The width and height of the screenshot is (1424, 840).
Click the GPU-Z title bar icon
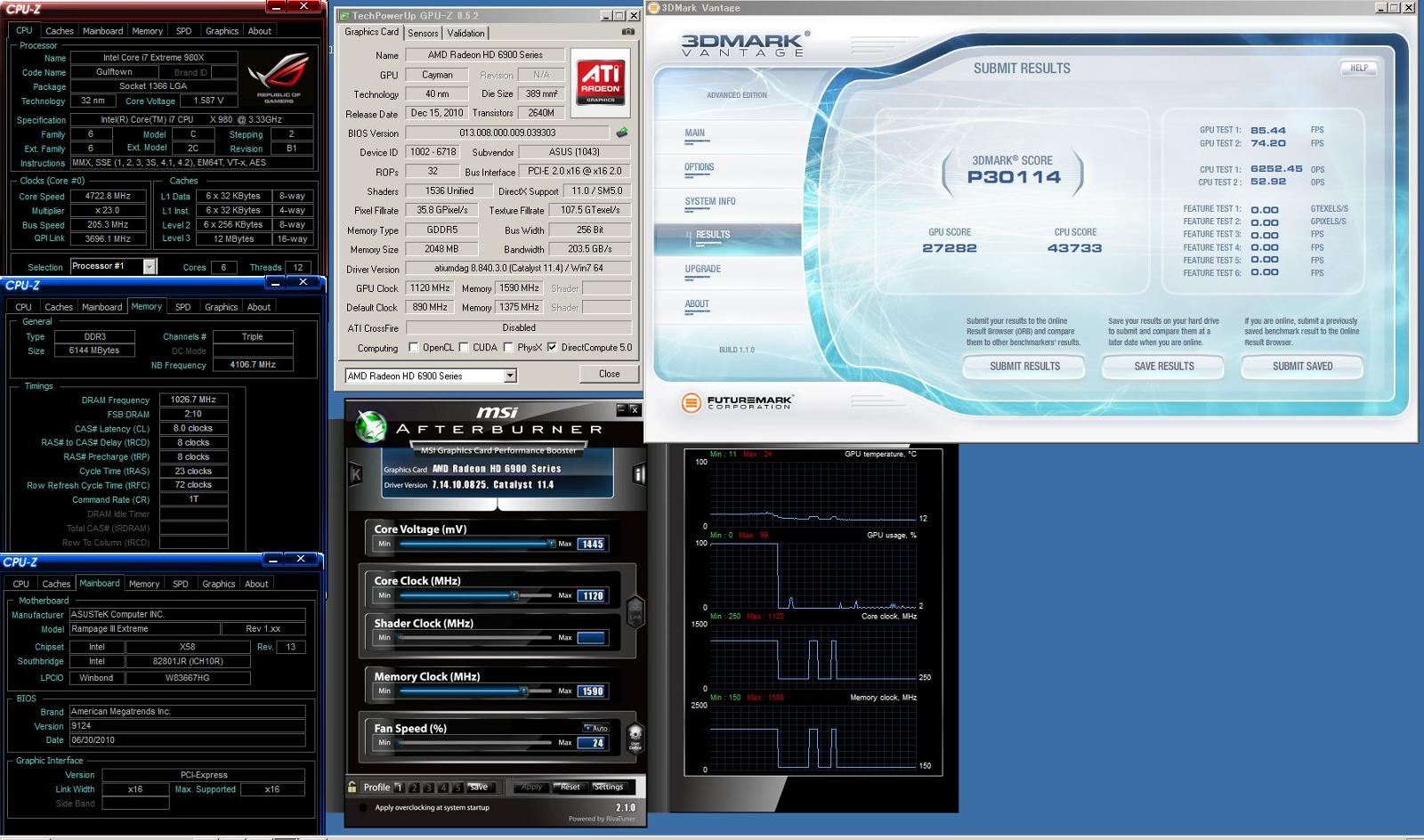[344, 15]
